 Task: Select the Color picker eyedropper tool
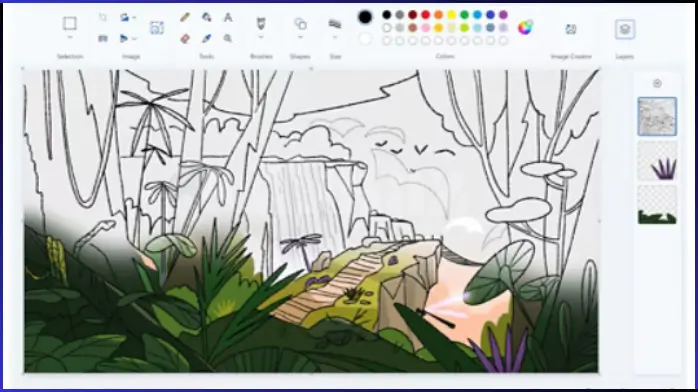click(207, 39)
